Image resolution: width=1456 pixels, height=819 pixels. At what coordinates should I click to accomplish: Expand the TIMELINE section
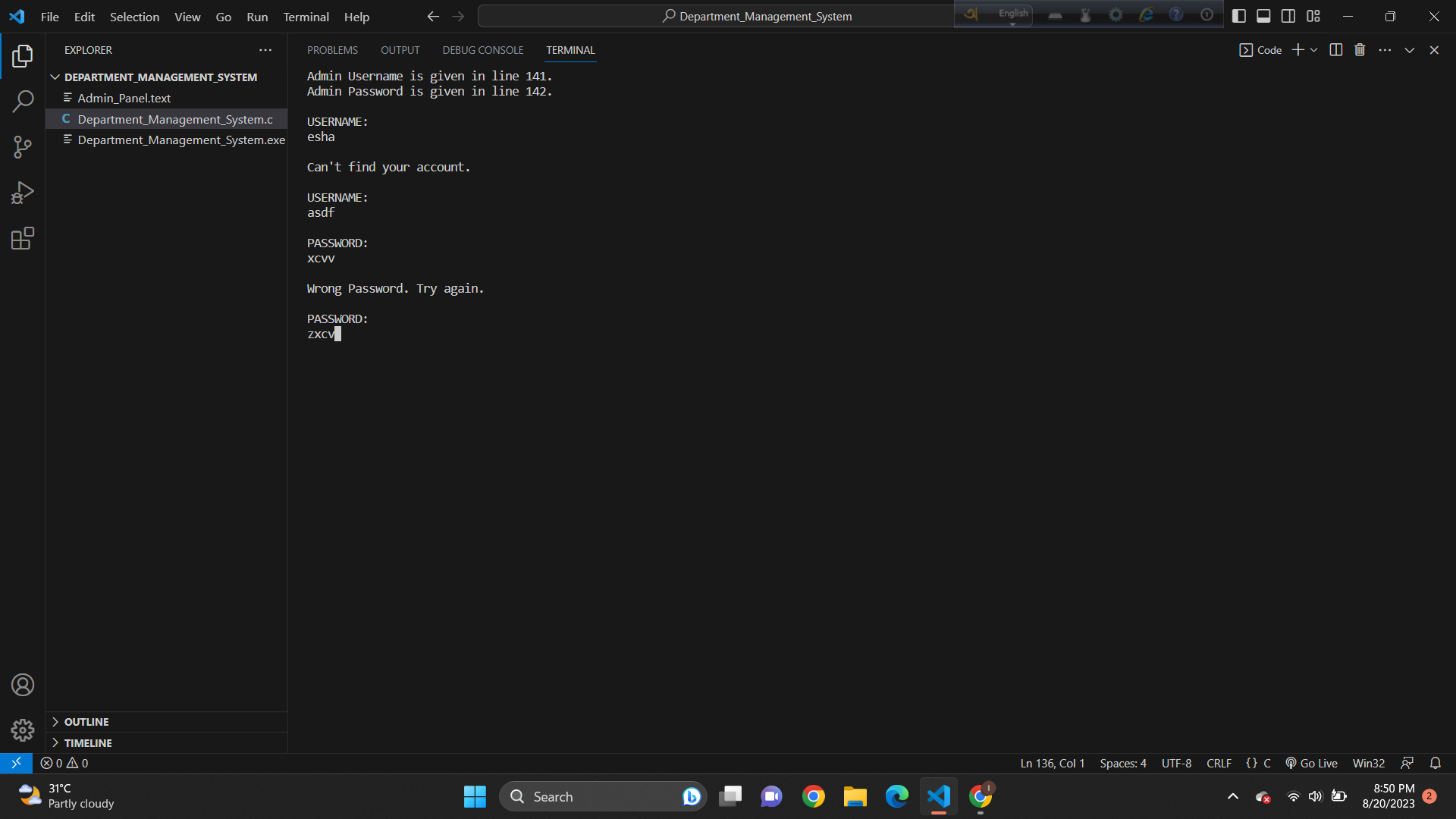[x=87, y=742]
